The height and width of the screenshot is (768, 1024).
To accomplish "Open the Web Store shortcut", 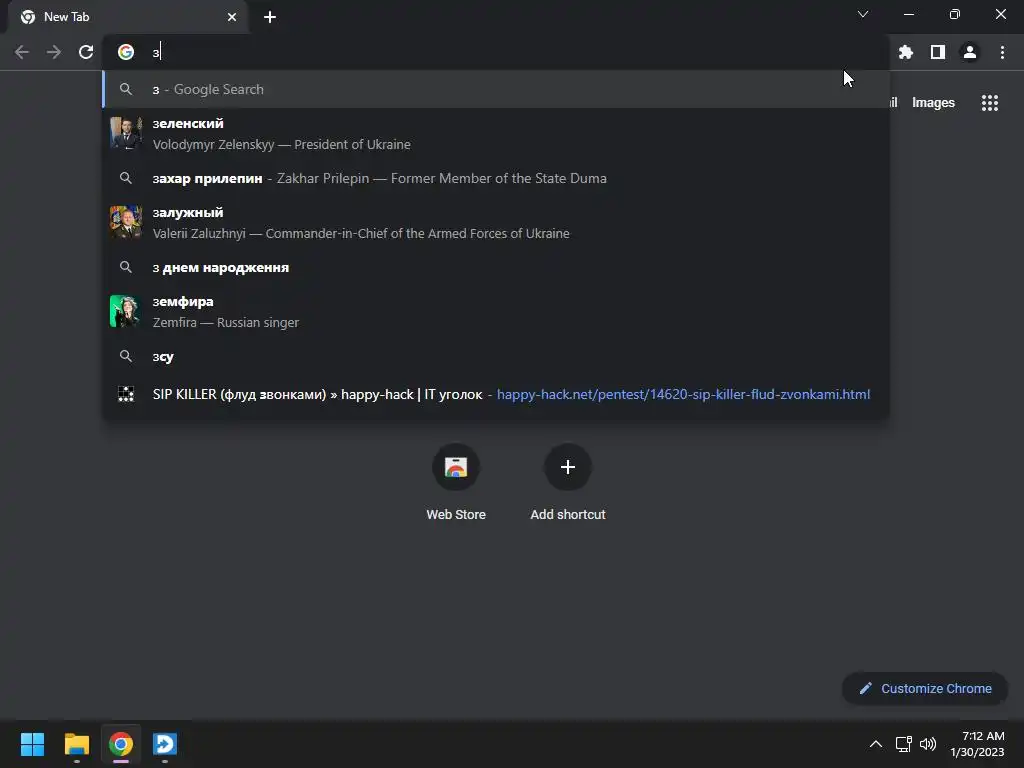I will tap(456, 482).
